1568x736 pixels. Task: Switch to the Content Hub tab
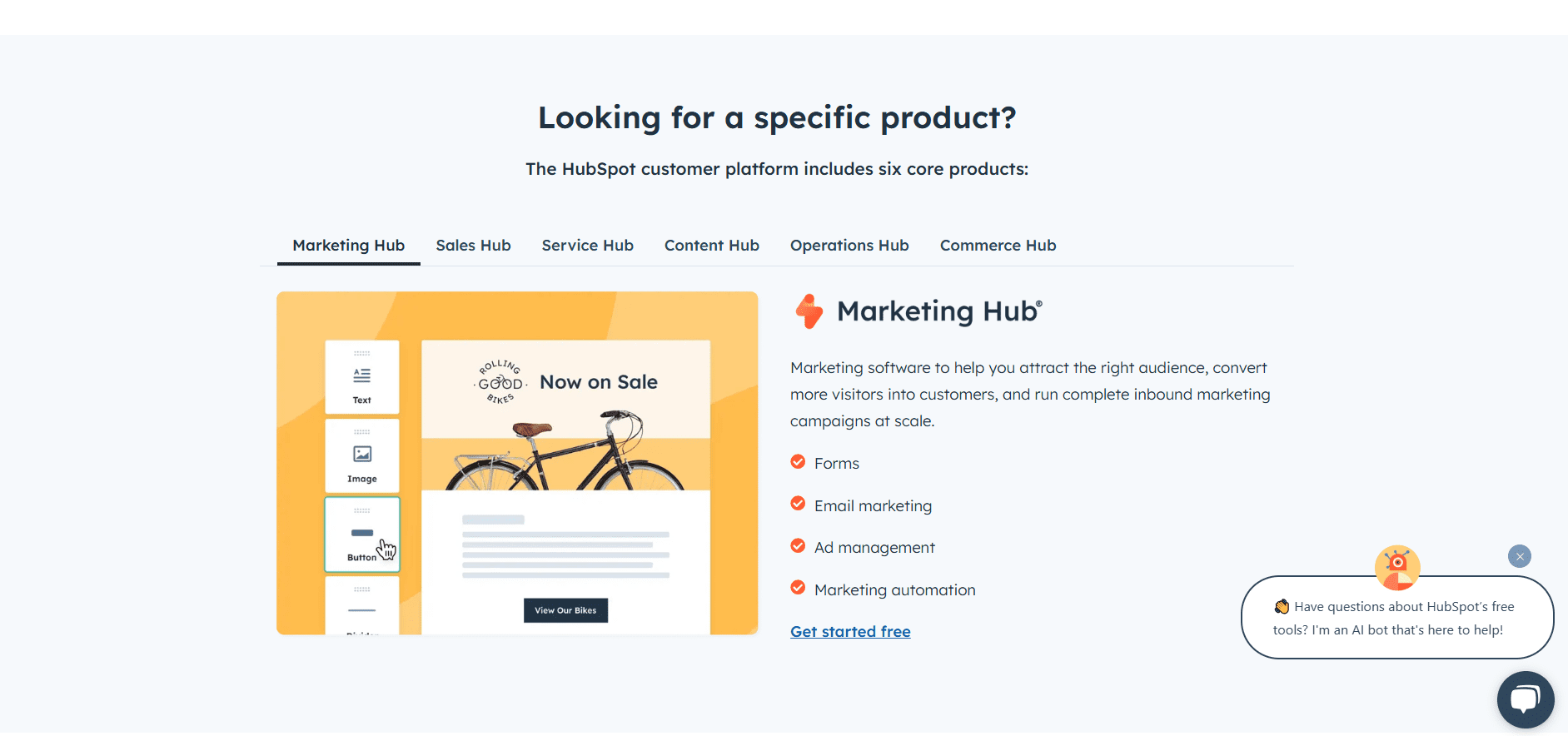pyautogui.click(x=711, y=246)
